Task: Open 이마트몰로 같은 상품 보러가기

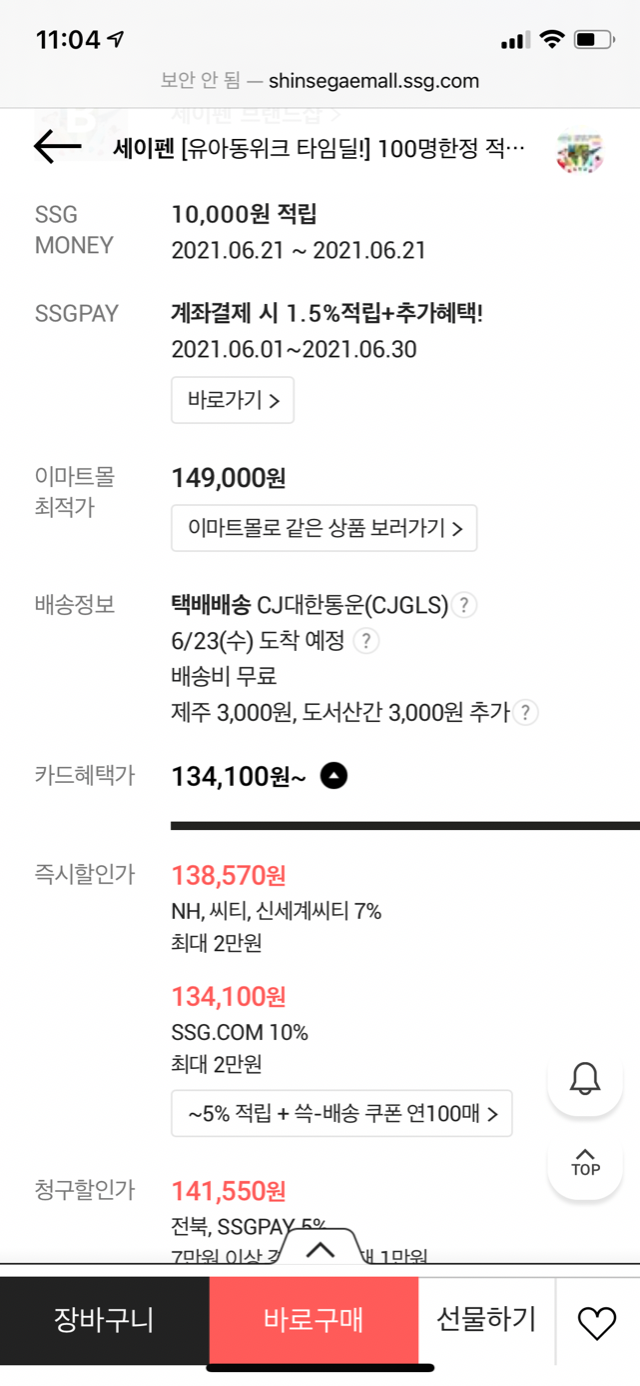Action: coord(324,528)
